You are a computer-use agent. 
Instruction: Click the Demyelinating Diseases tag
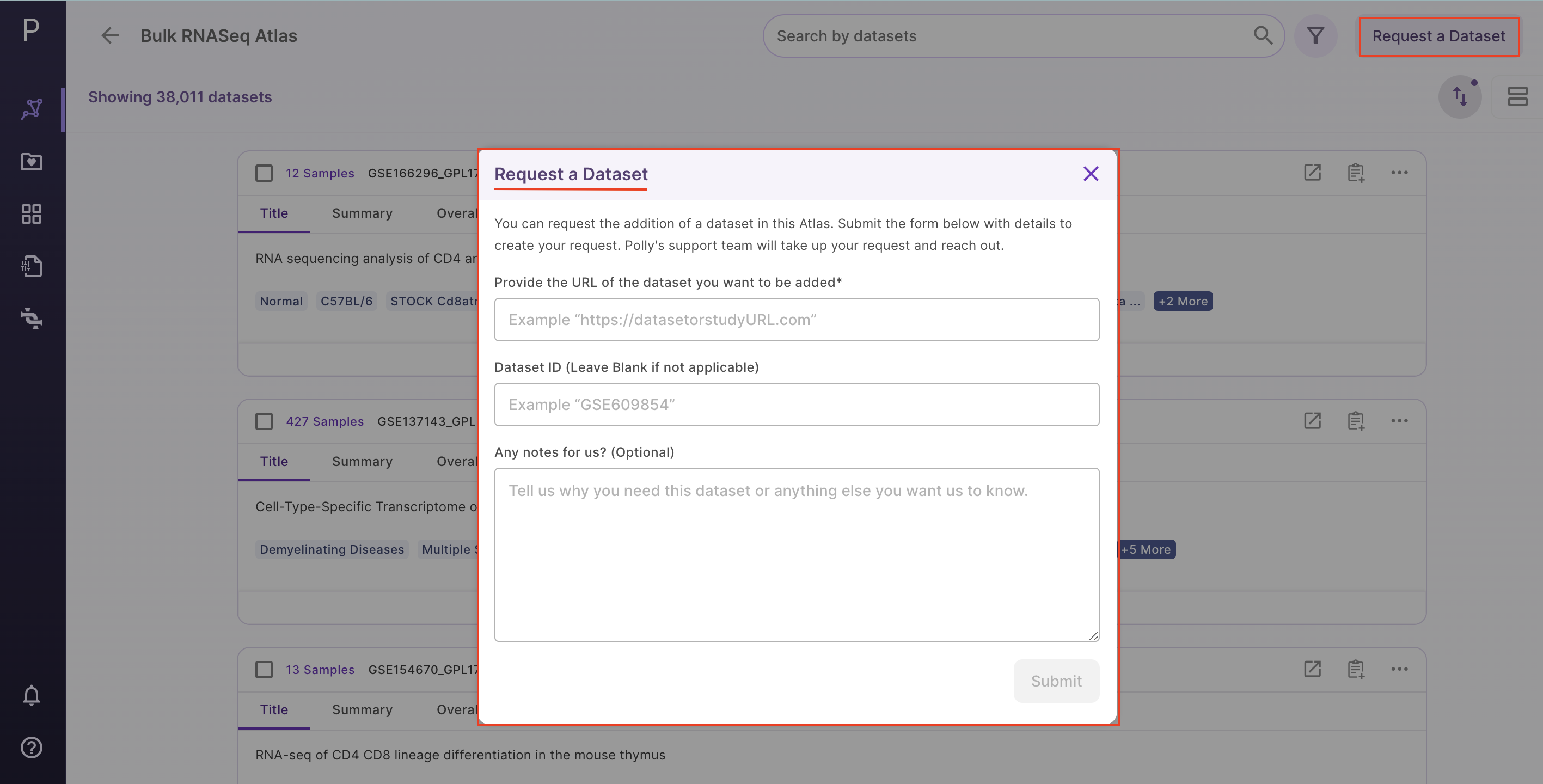(332, 549)
